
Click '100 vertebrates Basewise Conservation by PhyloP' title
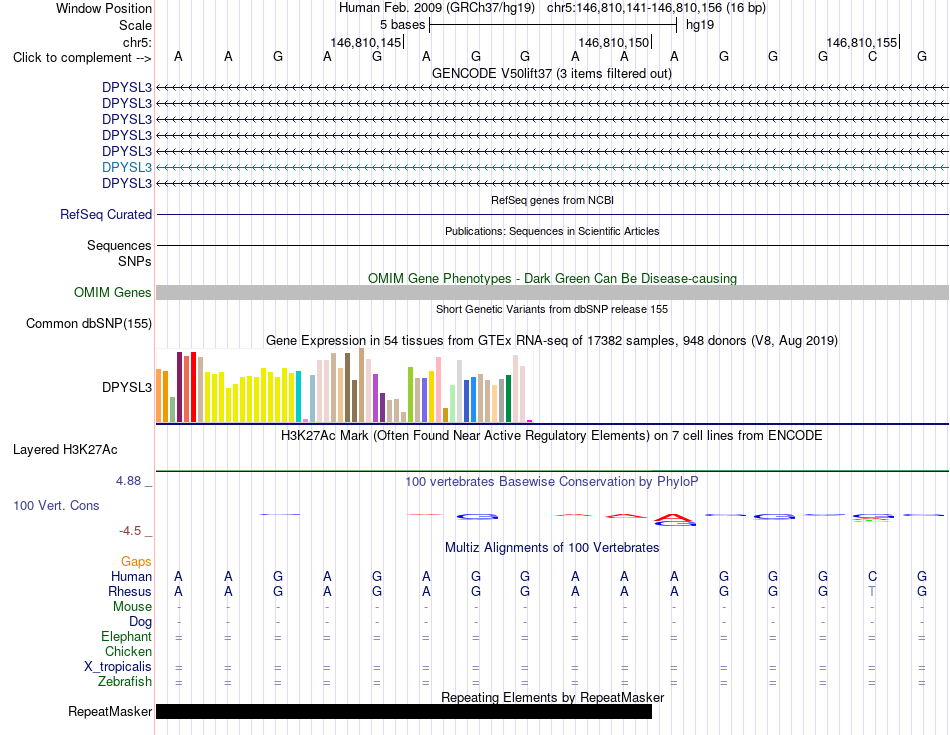552,482
